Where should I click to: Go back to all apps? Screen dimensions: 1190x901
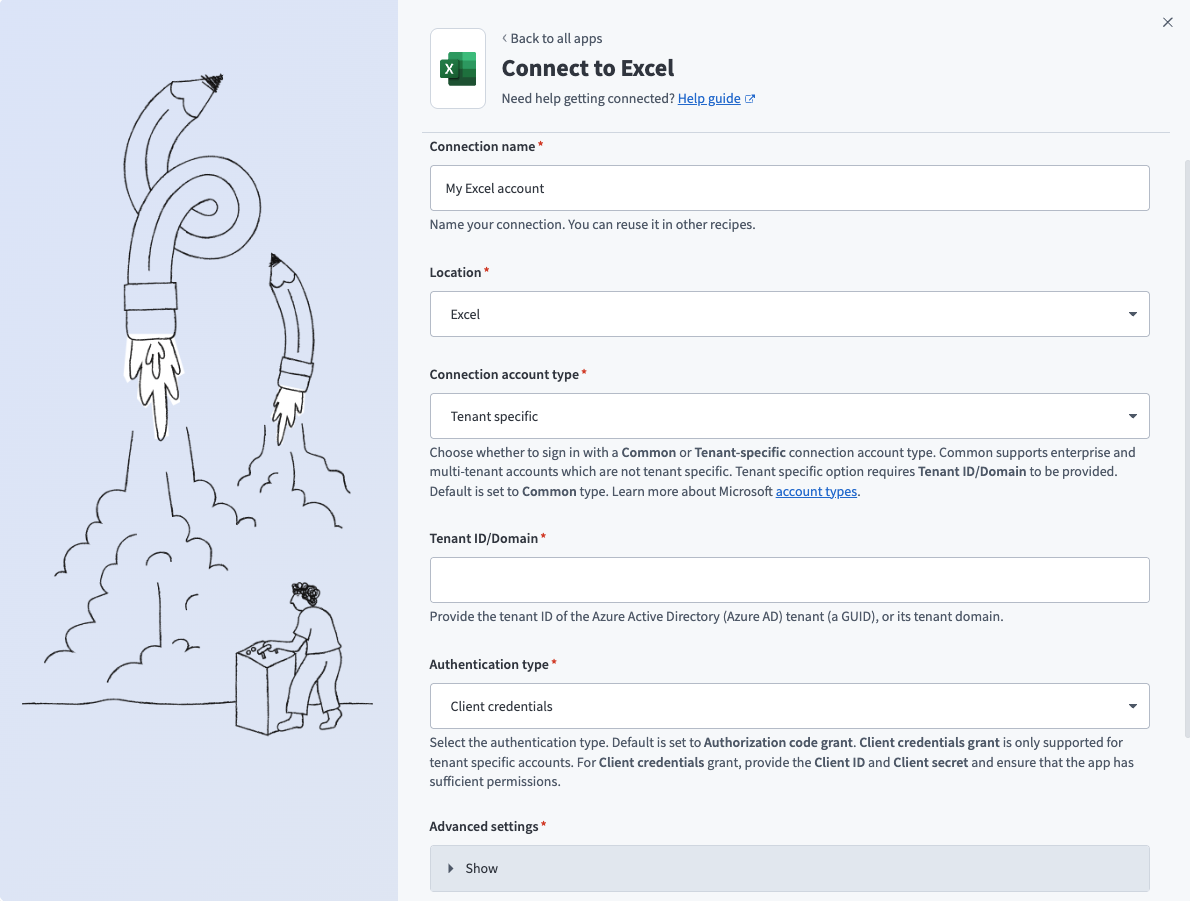point(552,38)
